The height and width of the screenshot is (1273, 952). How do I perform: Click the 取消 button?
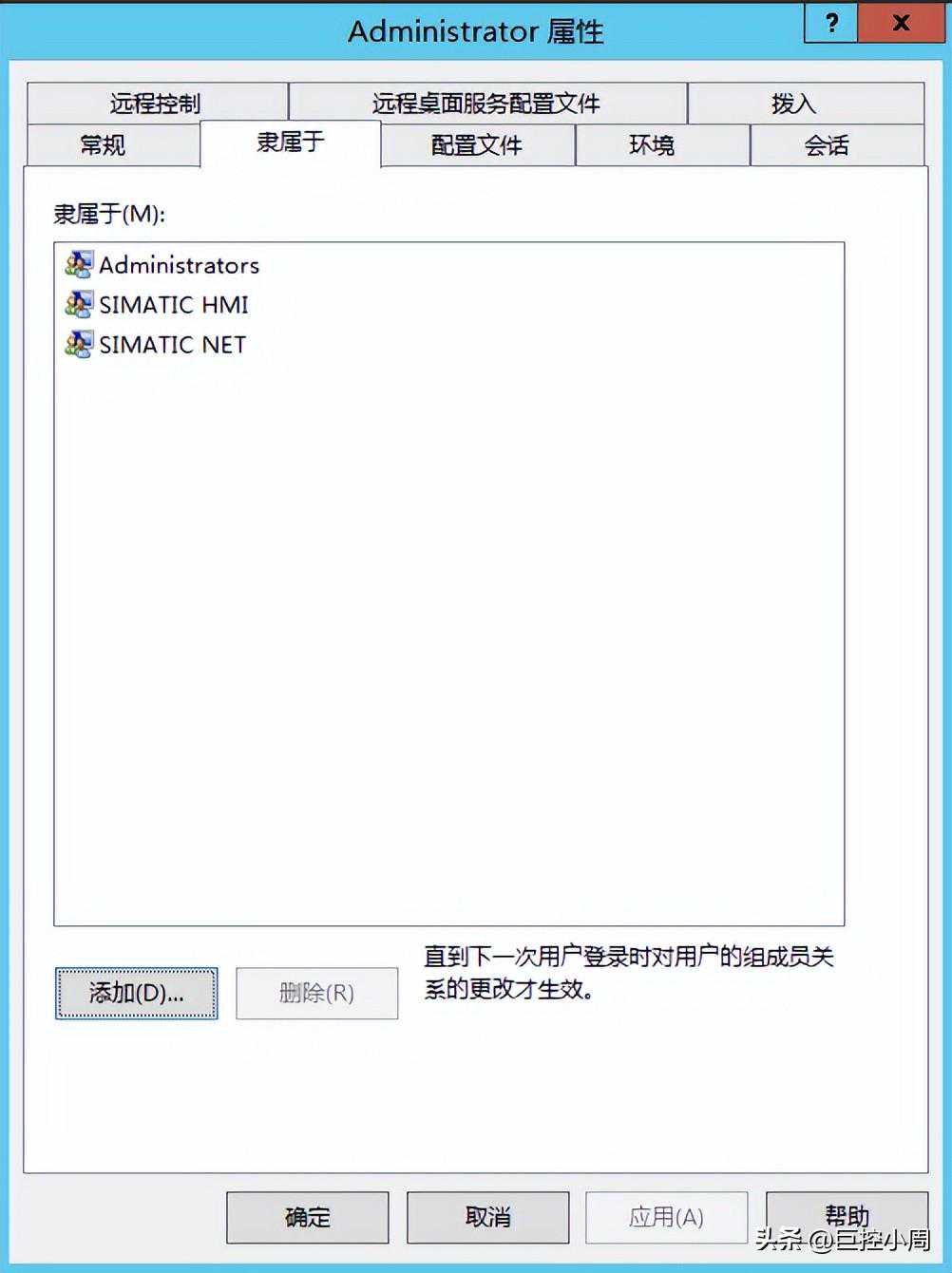[x=488, y=1218]
